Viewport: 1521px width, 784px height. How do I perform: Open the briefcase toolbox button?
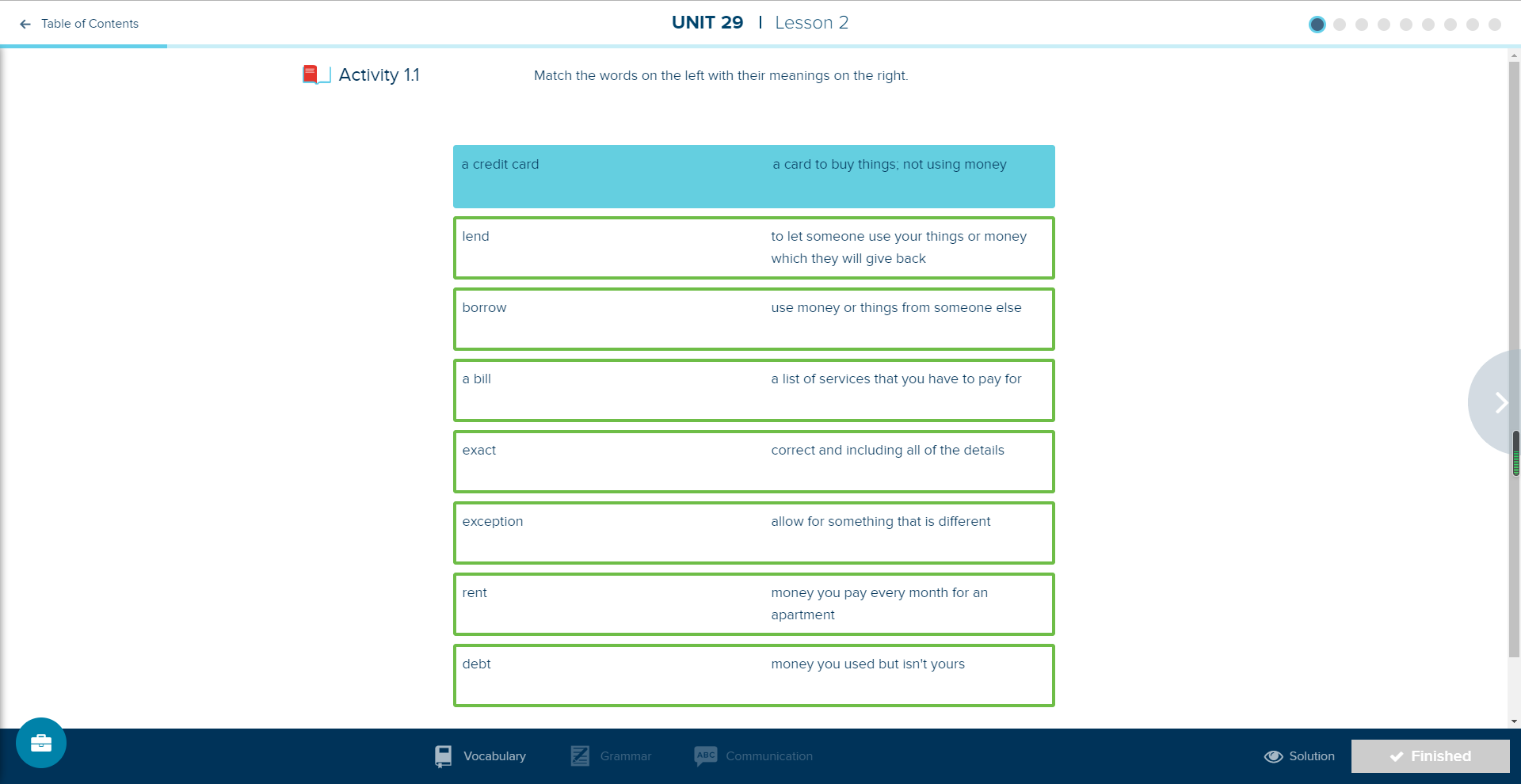[x=41, y=743]
